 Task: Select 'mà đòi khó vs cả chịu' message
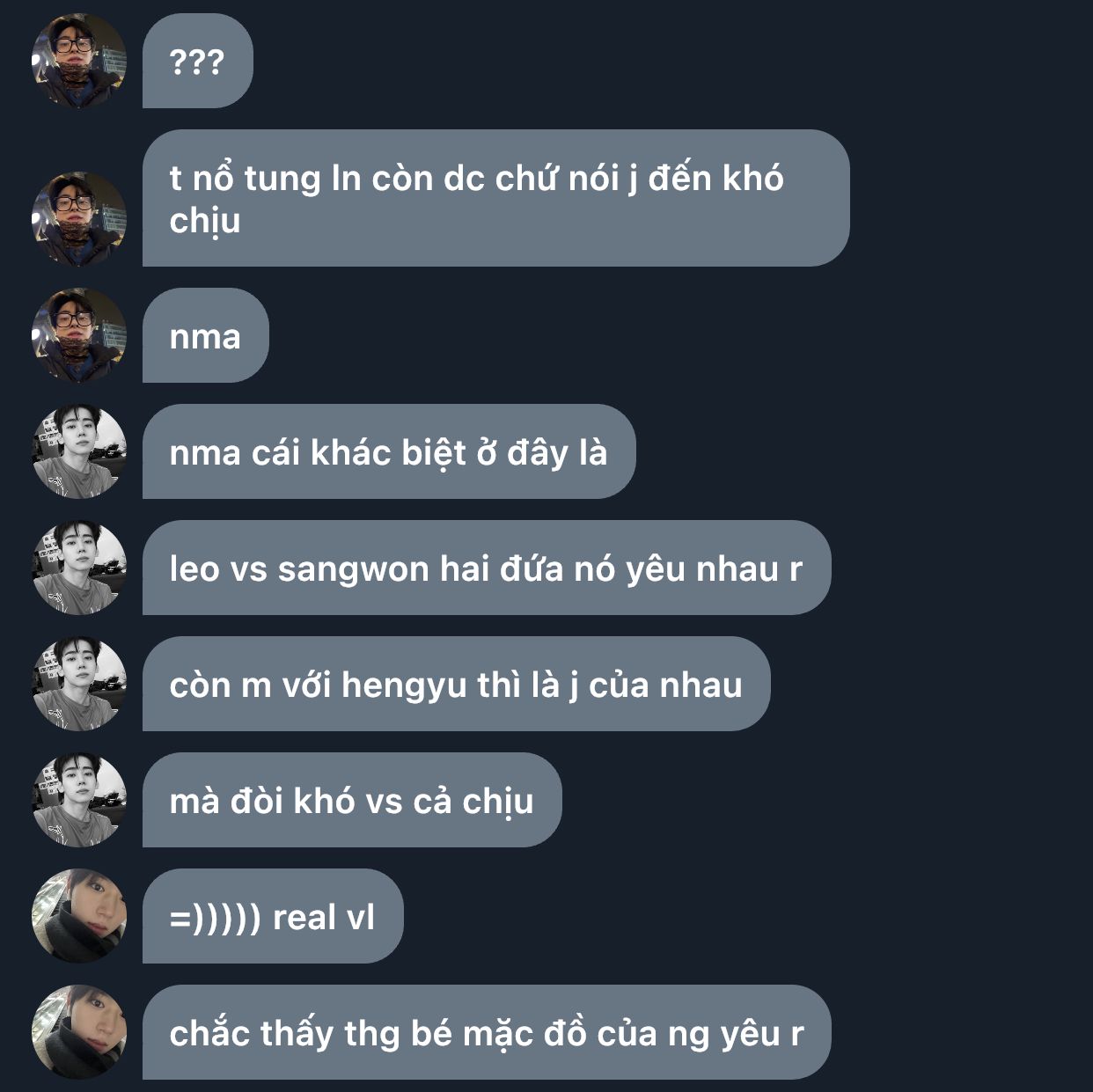pyautogui.click(x=352, y=800)
